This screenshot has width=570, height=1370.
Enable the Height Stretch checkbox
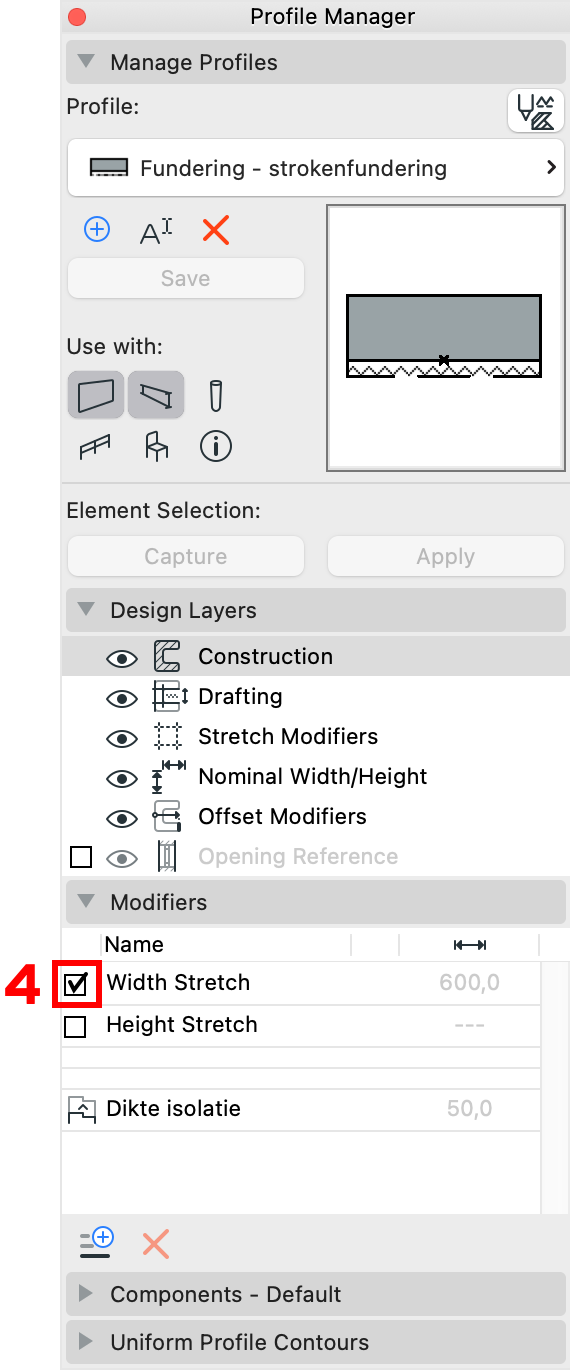(75, 1026)
